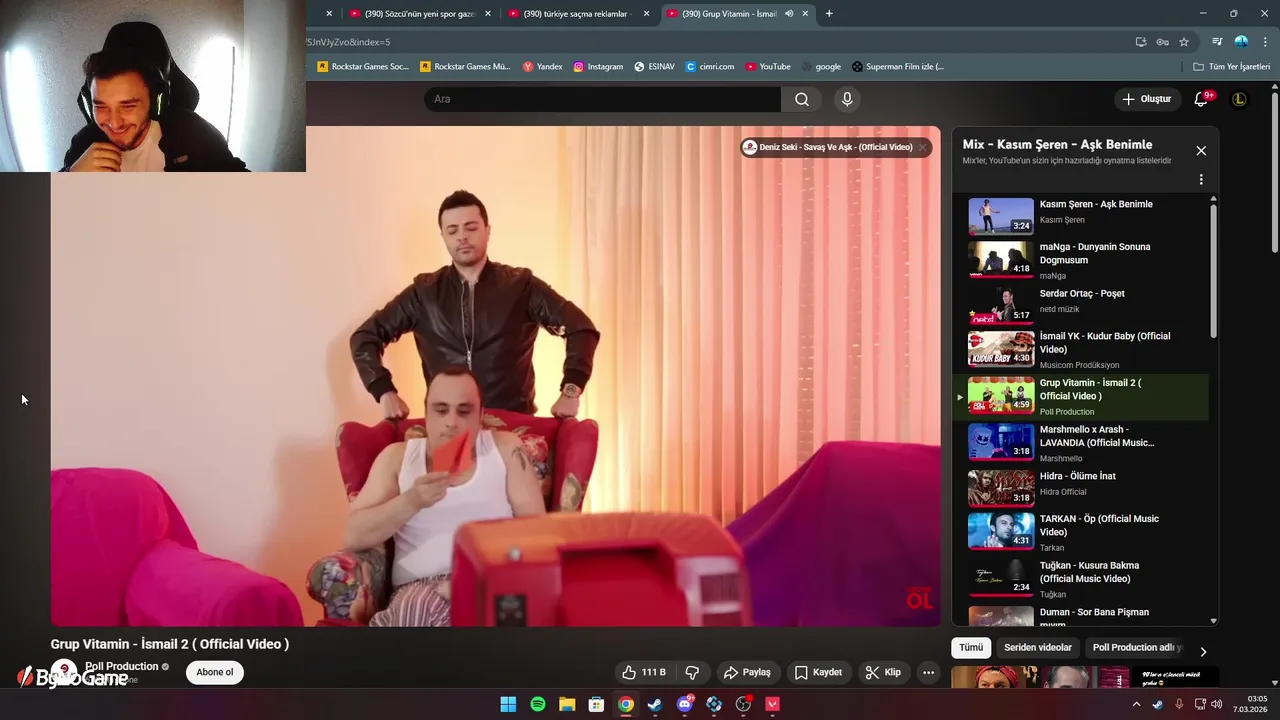The image size is (1280, 720).
Task: Open Discord from the taskbar
Action: (684, 704)
